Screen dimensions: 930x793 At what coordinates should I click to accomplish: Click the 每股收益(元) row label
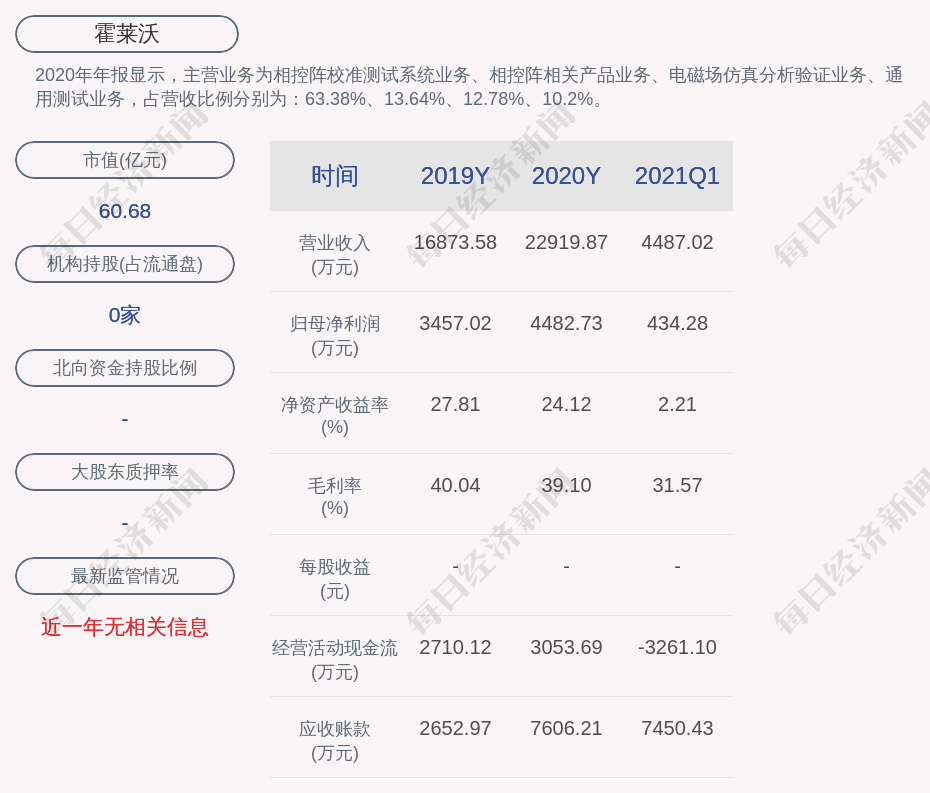(x=335, y=578)
